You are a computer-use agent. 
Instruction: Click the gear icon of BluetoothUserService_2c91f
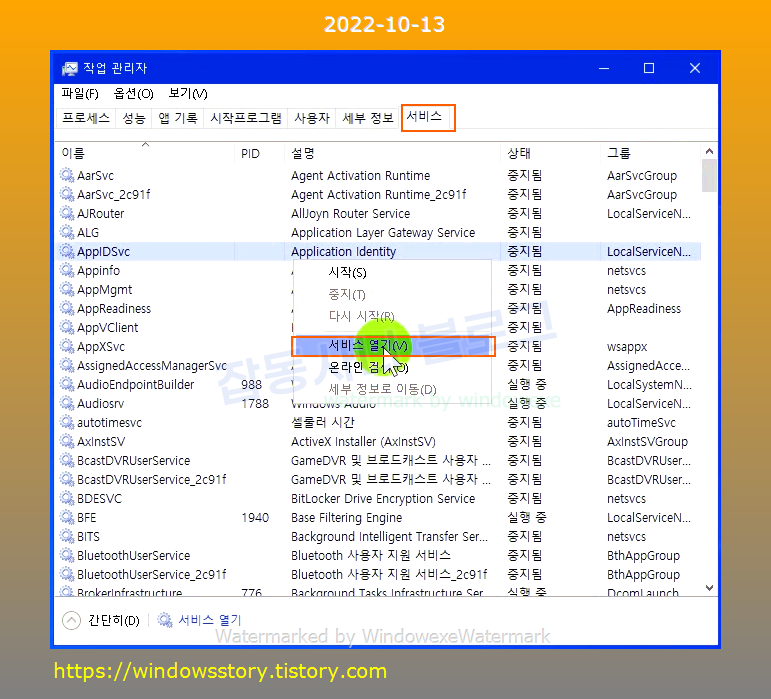coord(67,574)
